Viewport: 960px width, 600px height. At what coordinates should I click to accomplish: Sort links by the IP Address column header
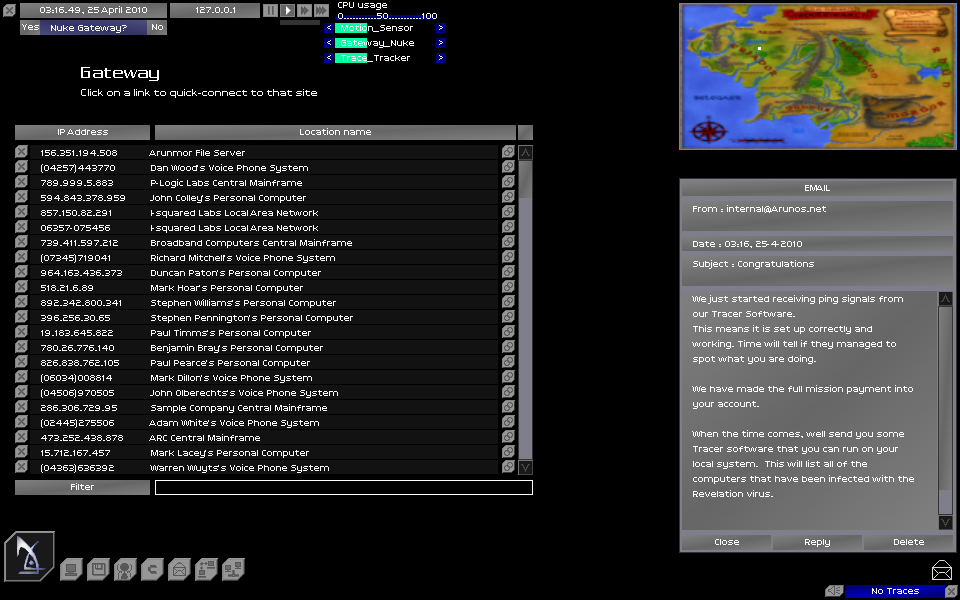(x=82, y=132)
